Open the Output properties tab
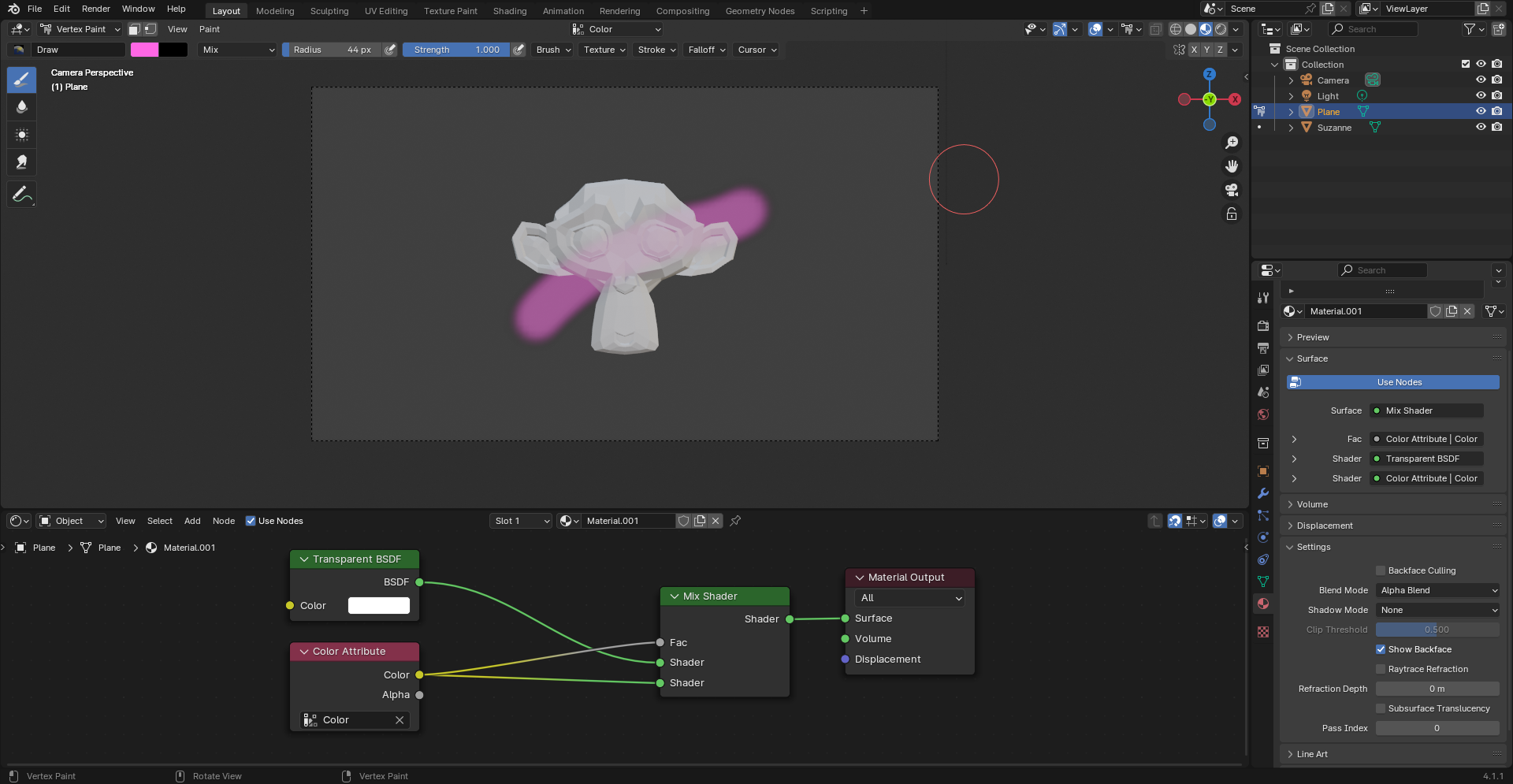This screenshot has height=784, width=1513. 1263,348
